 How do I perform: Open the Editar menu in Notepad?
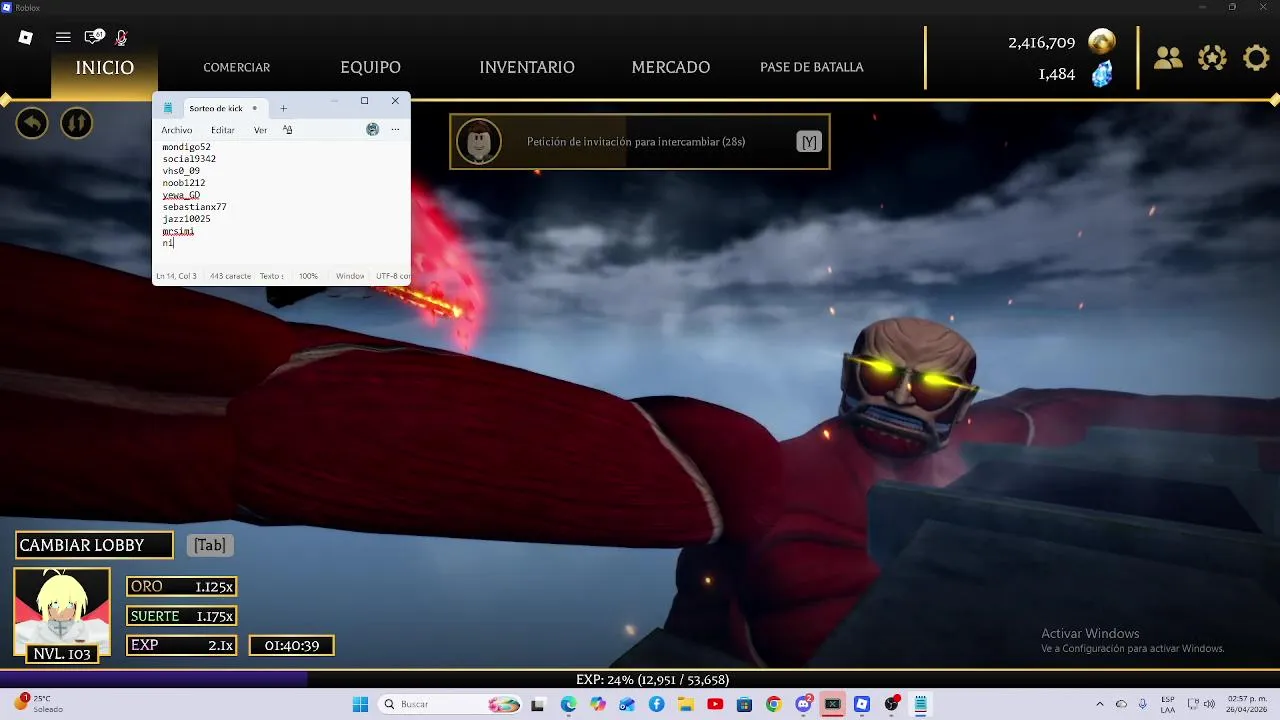(223, 130)
